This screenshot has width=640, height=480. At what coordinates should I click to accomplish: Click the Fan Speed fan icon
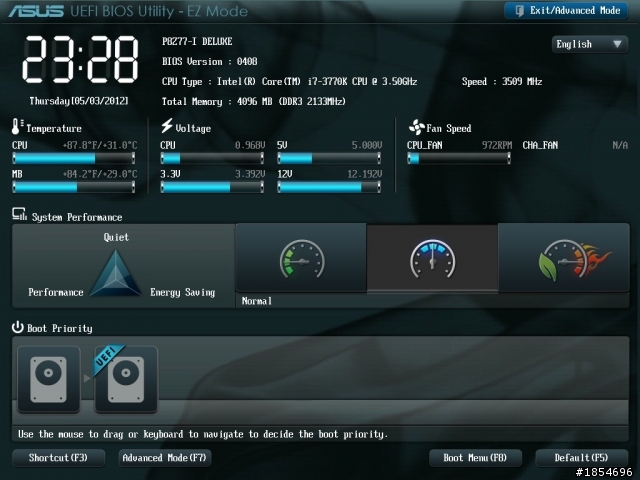[x=416, y=127]
